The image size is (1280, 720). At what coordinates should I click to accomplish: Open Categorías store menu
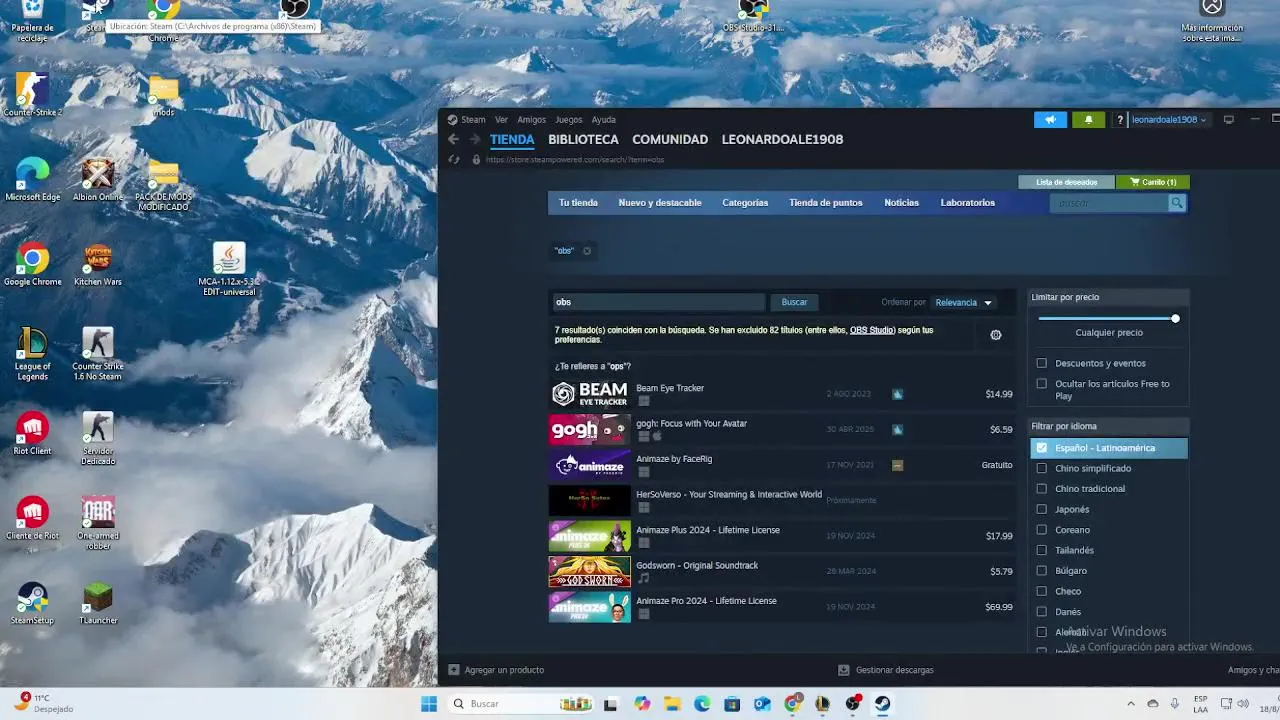click(745, 203)
